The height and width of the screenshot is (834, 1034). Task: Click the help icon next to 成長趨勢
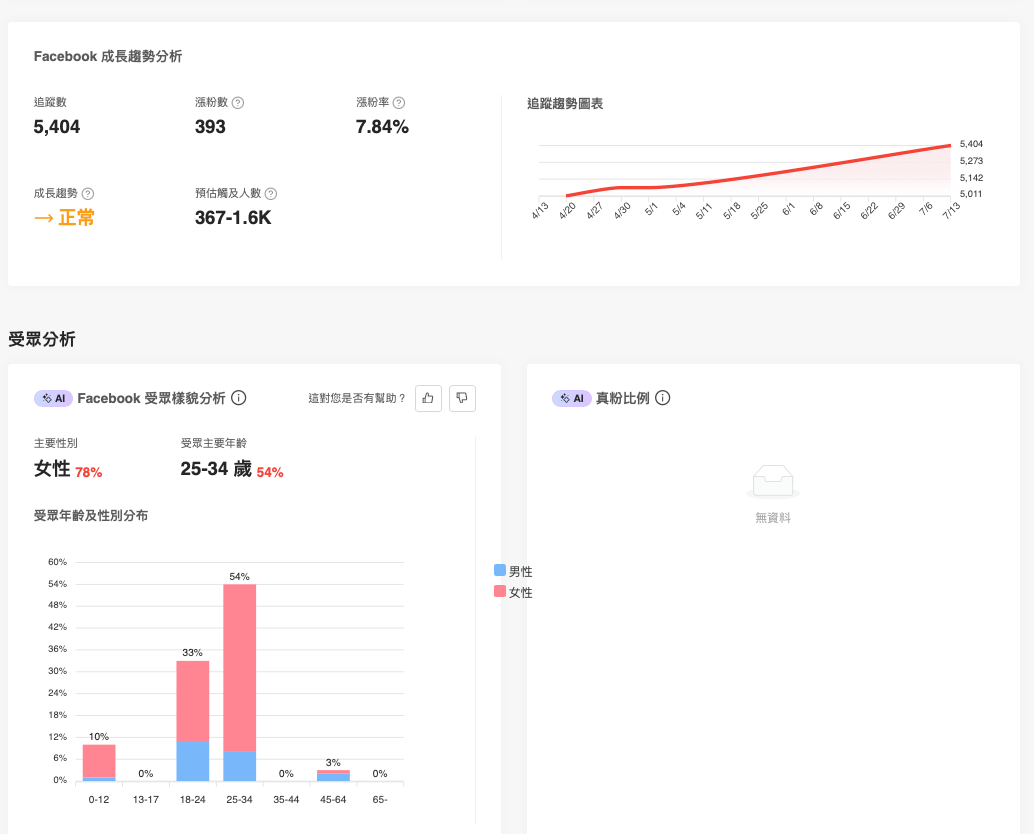tap(88, 194)
